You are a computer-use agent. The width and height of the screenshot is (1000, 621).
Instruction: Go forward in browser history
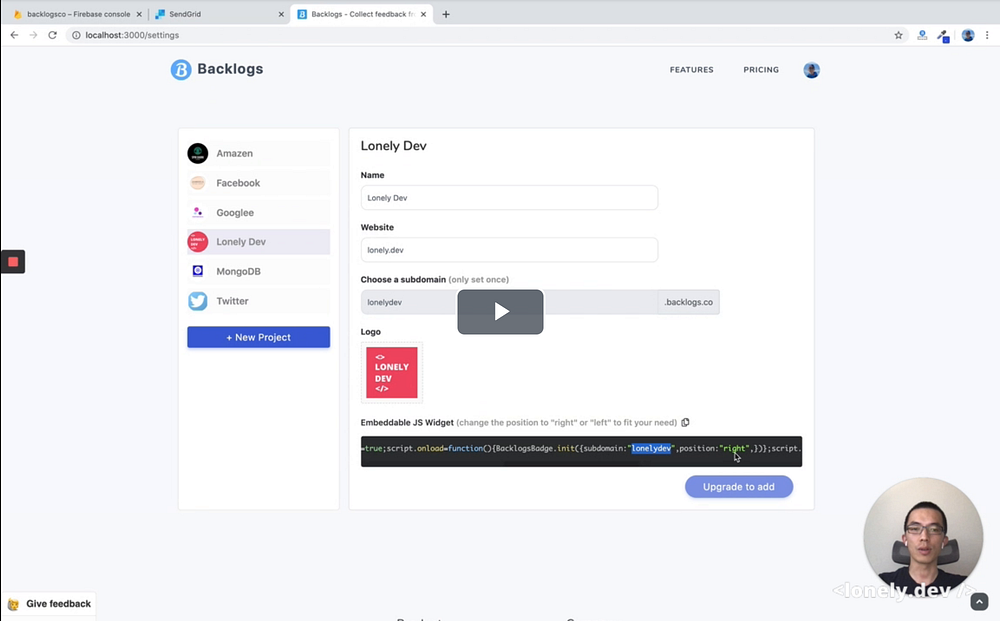coord(33,35)
